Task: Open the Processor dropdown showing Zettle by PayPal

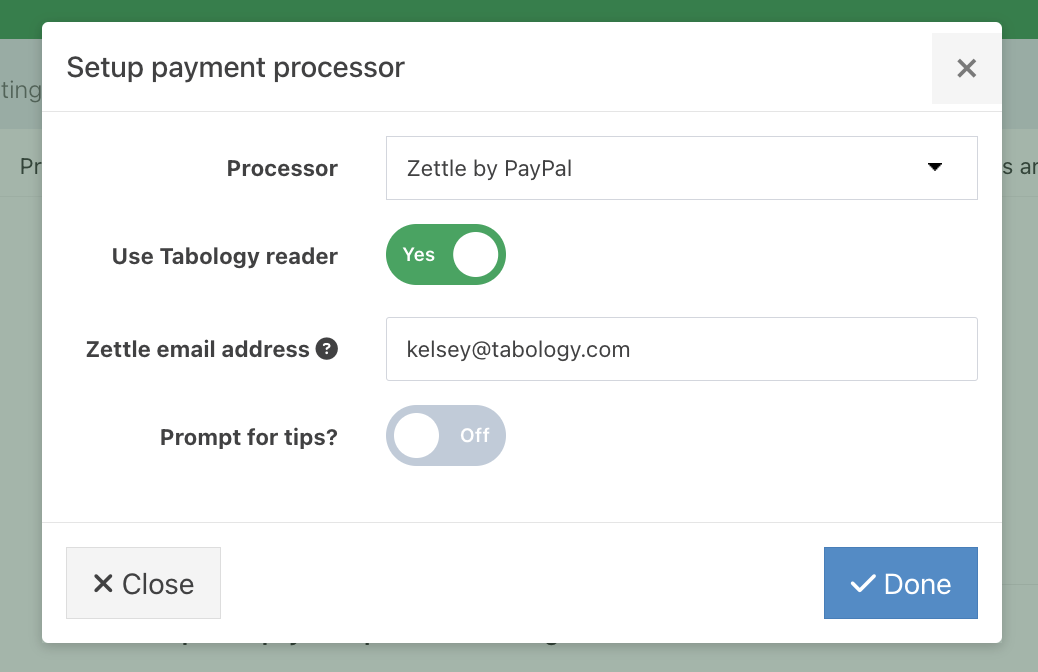Action: point(682,168)
